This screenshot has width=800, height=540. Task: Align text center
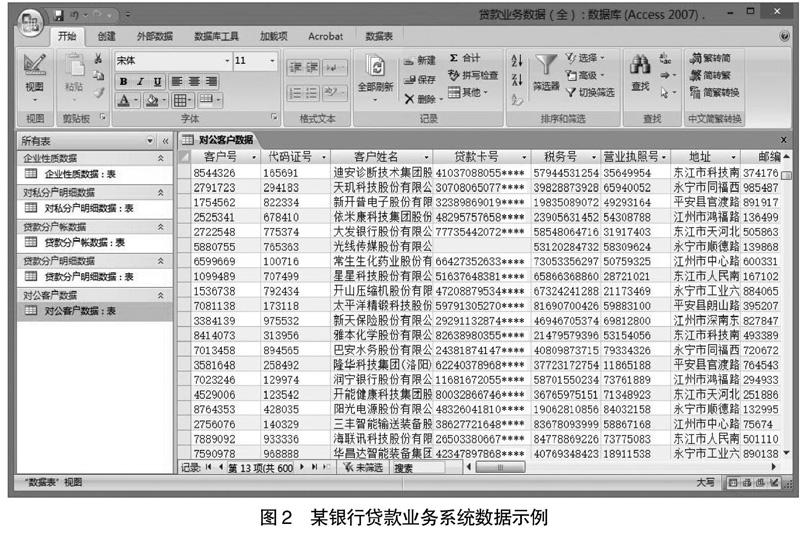pyautogui.click(x=194, y=81)
